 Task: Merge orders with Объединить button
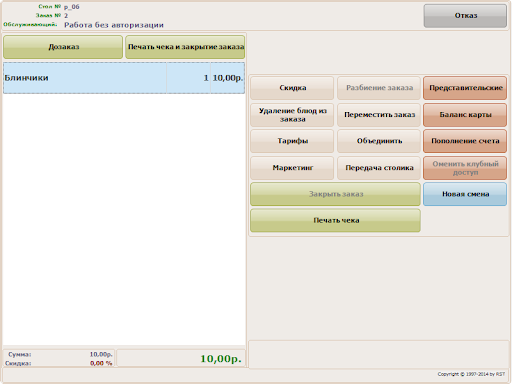pyautogui.click(x=379, y=141)
